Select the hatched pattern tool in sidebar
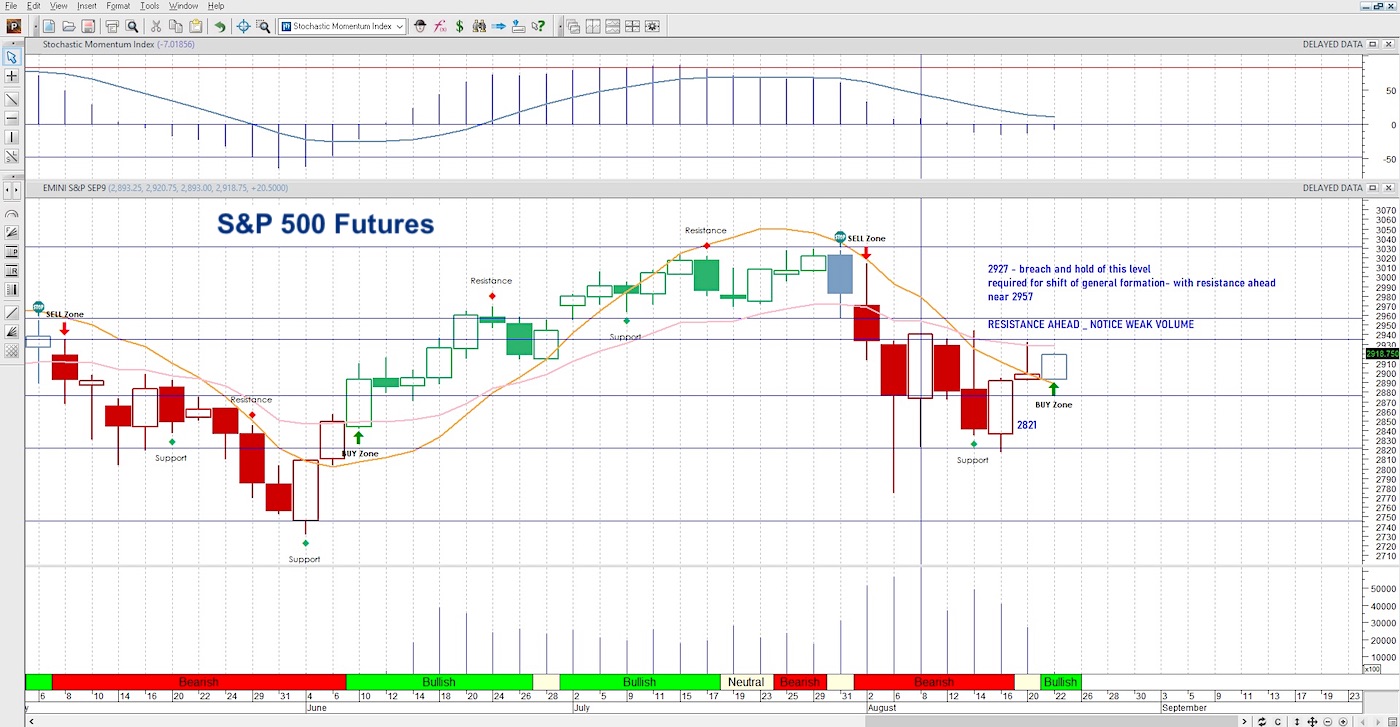Viewport: 1400px width, 727px height. pyautogui.click(x=12, y=351)
